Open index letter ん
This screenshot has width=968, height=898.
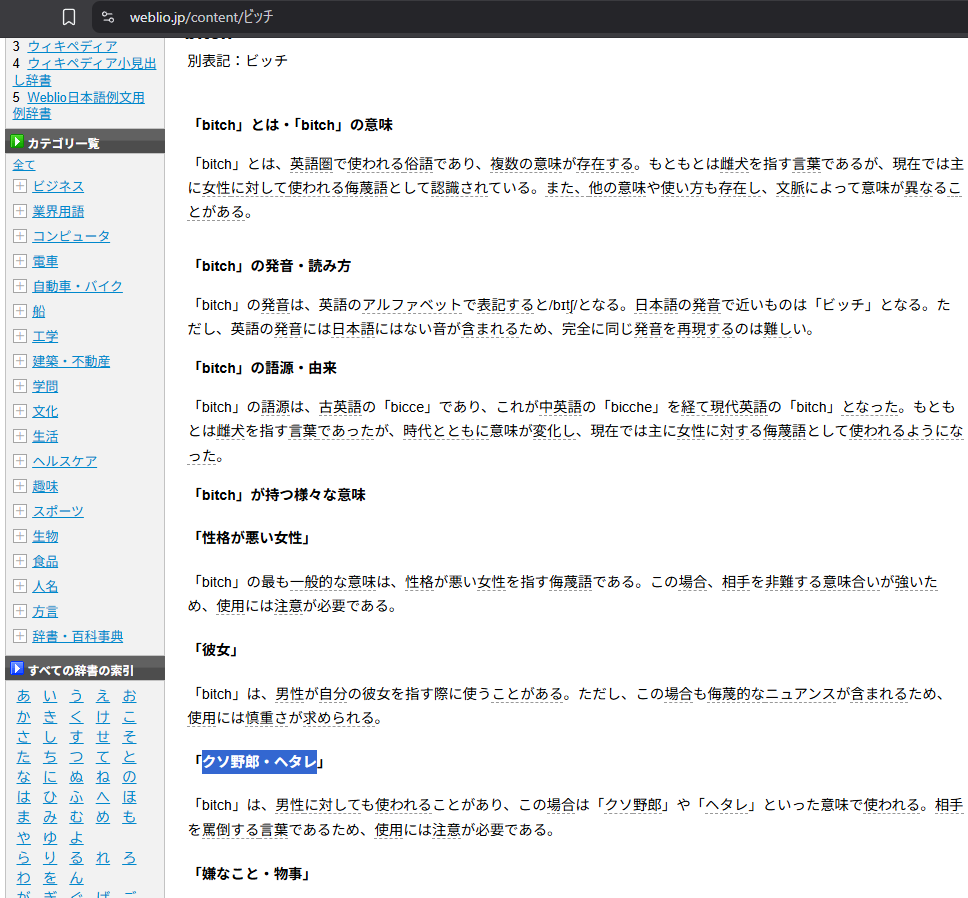coord(76,878)
